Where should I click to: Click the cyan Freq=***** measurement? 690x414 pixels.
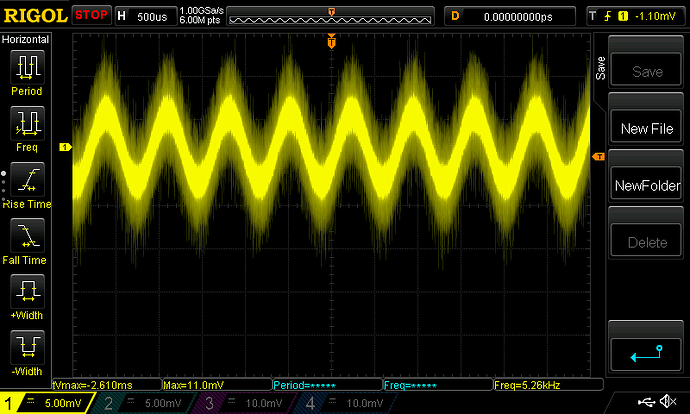[438, 385]
